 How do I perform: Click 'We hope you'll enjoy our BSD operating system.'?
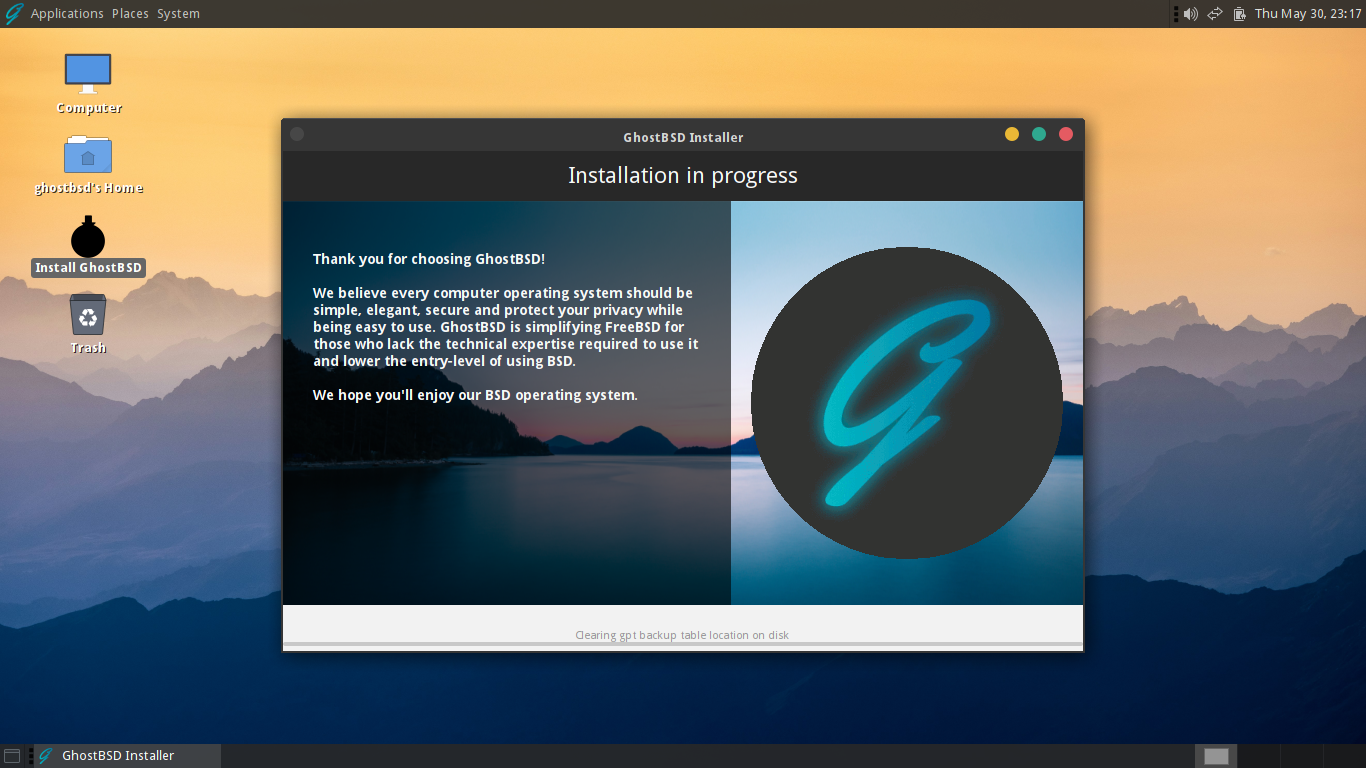point(475,395)
